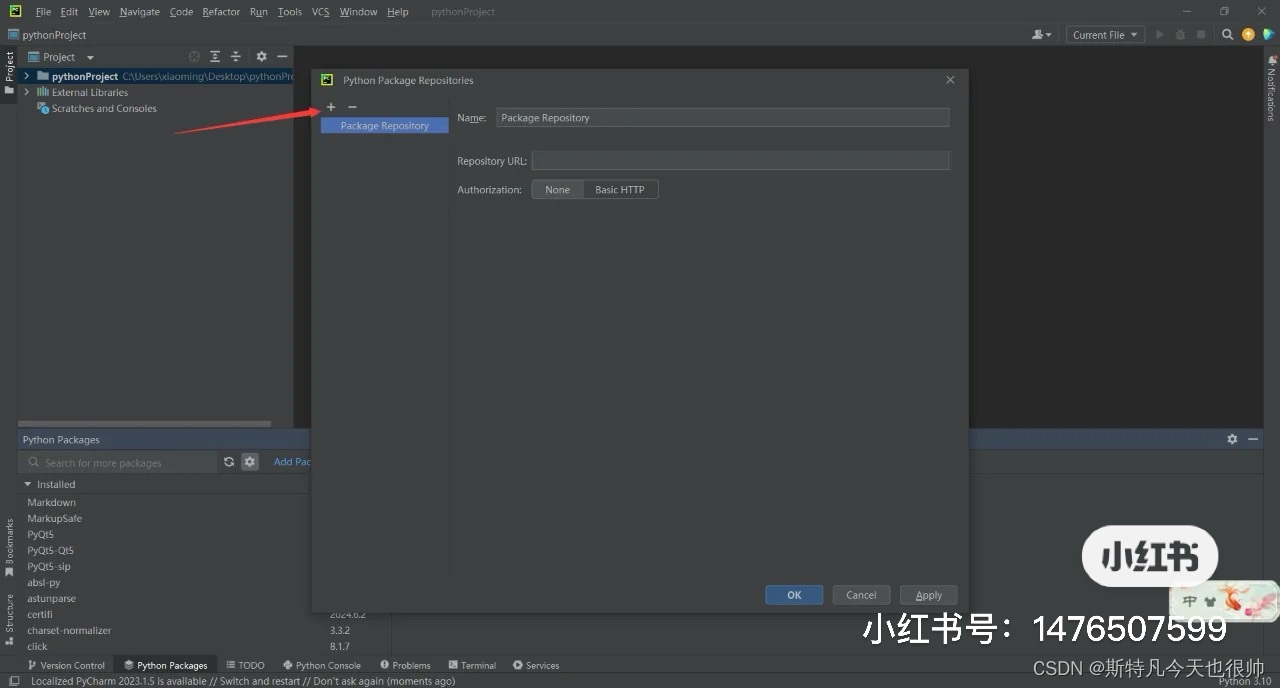Confirm the dialog with OK

(x=794, y=595)
